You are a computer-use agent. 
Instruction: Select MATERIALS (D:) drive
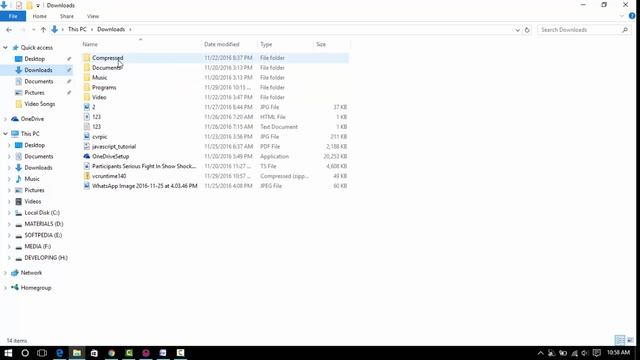click(x=44, y=224)
